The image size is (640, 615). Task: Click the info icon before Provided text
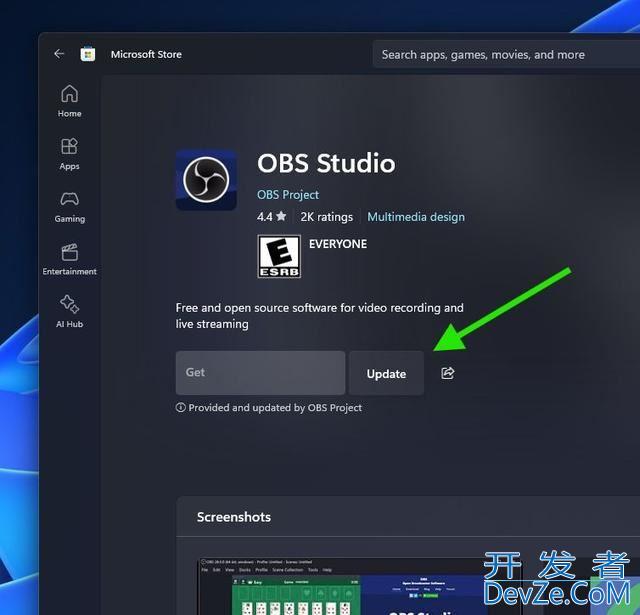point(180,407)
